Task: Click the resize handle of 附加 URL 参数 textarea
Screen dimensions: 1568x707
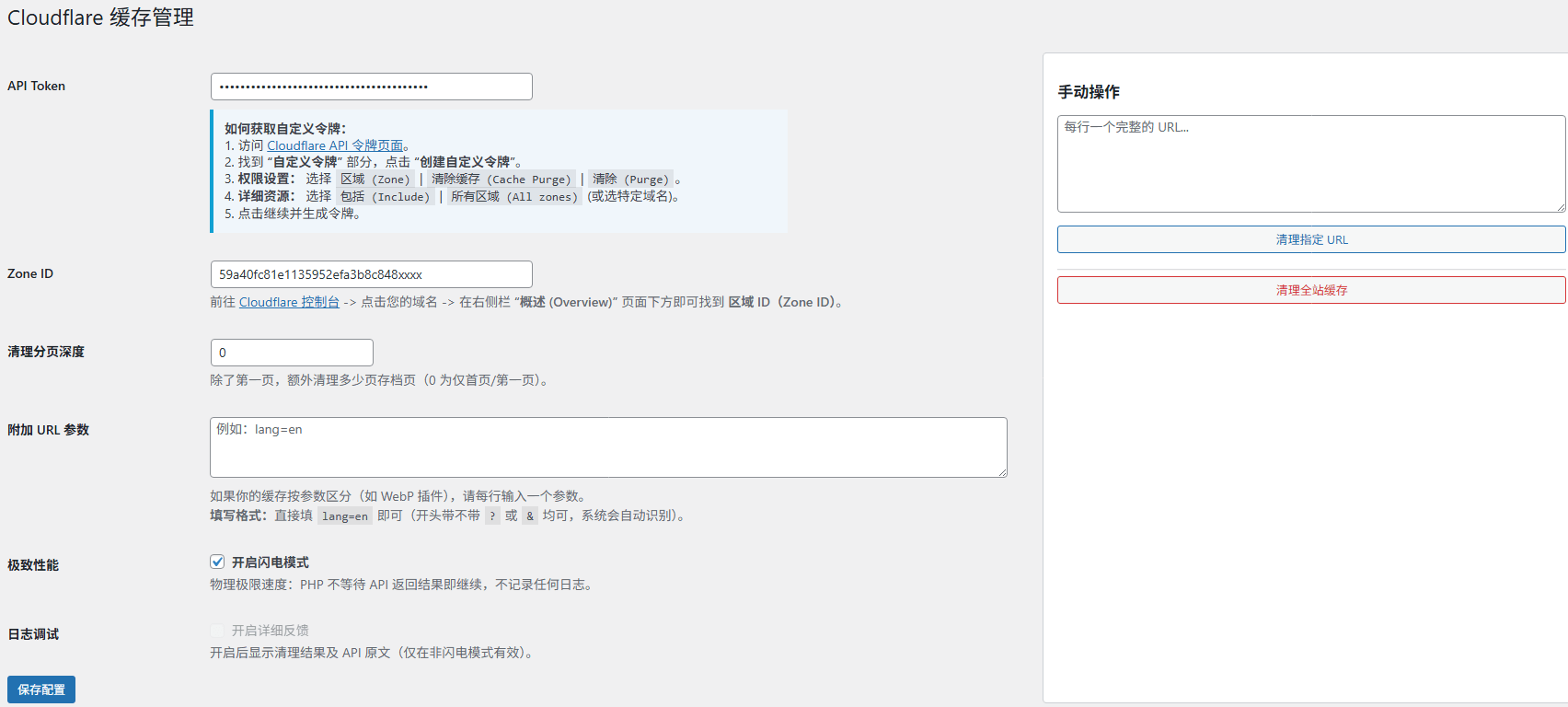Action: (1001, 471)
